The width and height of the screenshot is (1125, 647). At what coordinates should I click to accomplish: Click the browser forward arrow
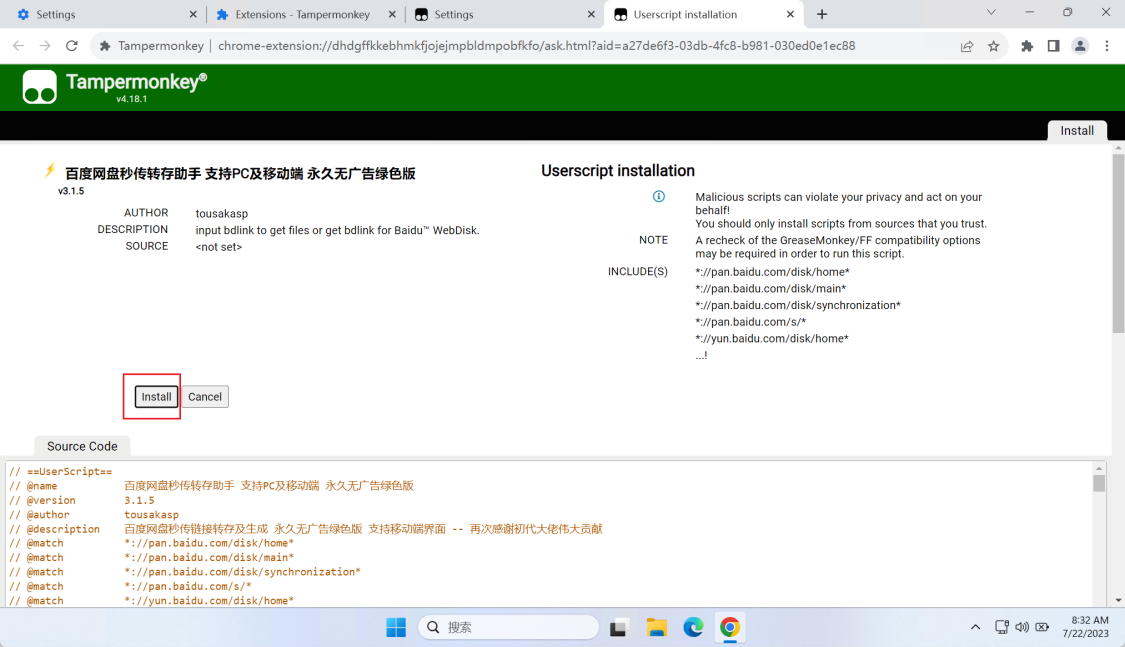point(44,46)
